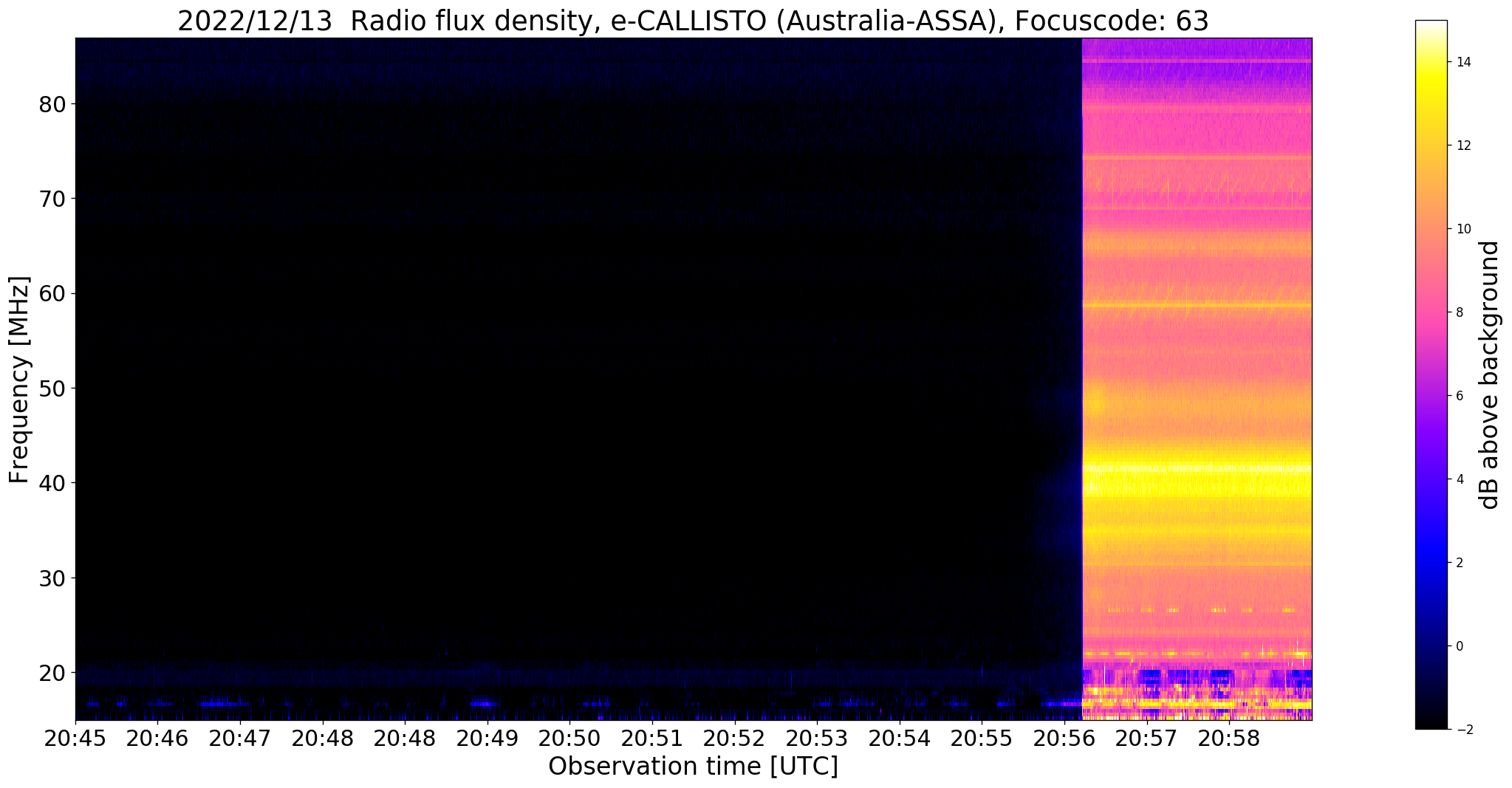Click the 20:47 time tick label

pyautogui.click(x=240, y=739)
